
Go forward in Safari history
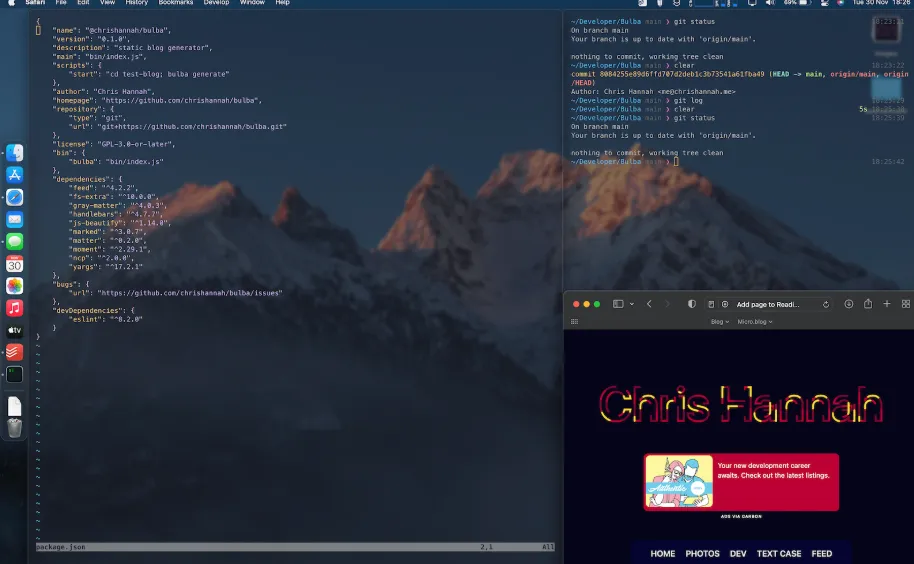point(667,304)
